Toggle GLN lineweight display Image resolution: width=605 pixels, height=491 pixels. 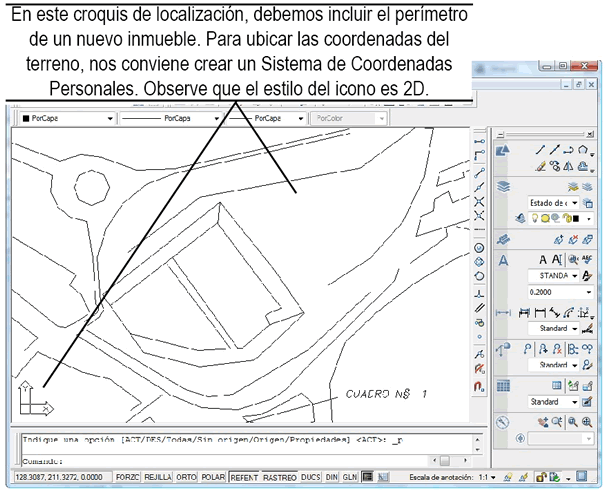pyautogui.click(x=350, y=477)
